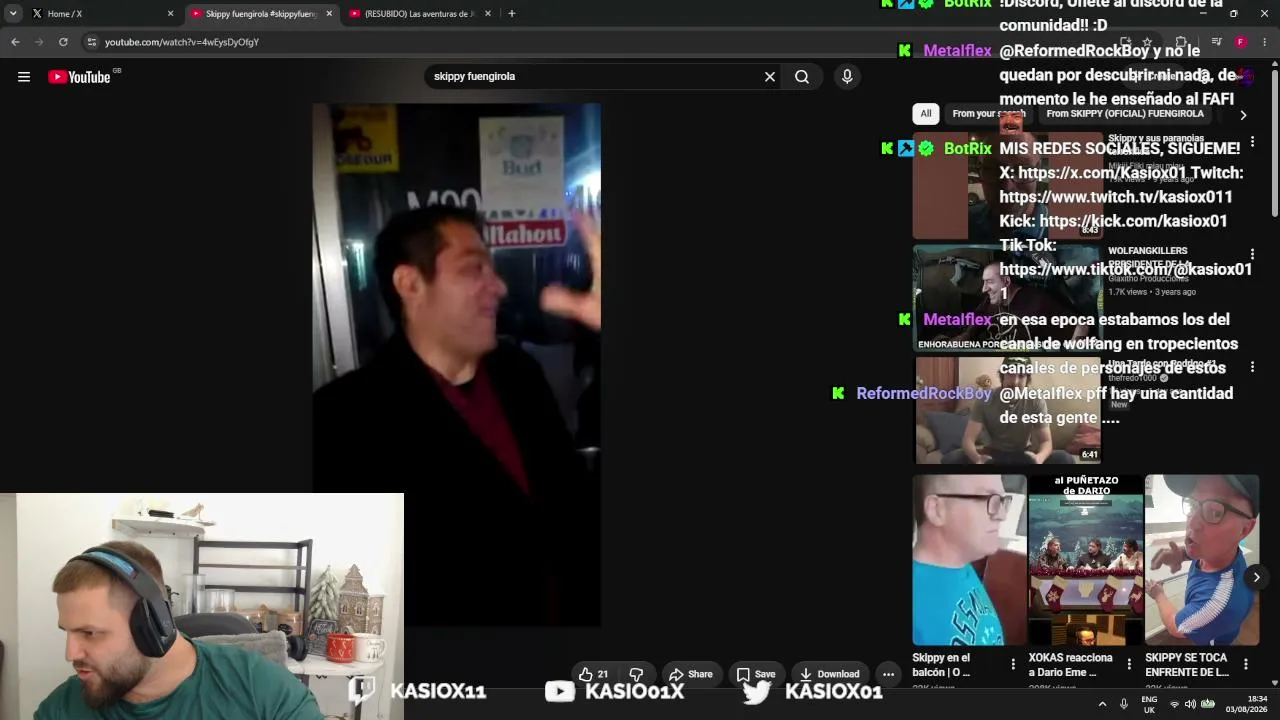This screenshot has height=720, width=1280.
Task: Show next shorts with the arrow
Action: coord(1256,577)
